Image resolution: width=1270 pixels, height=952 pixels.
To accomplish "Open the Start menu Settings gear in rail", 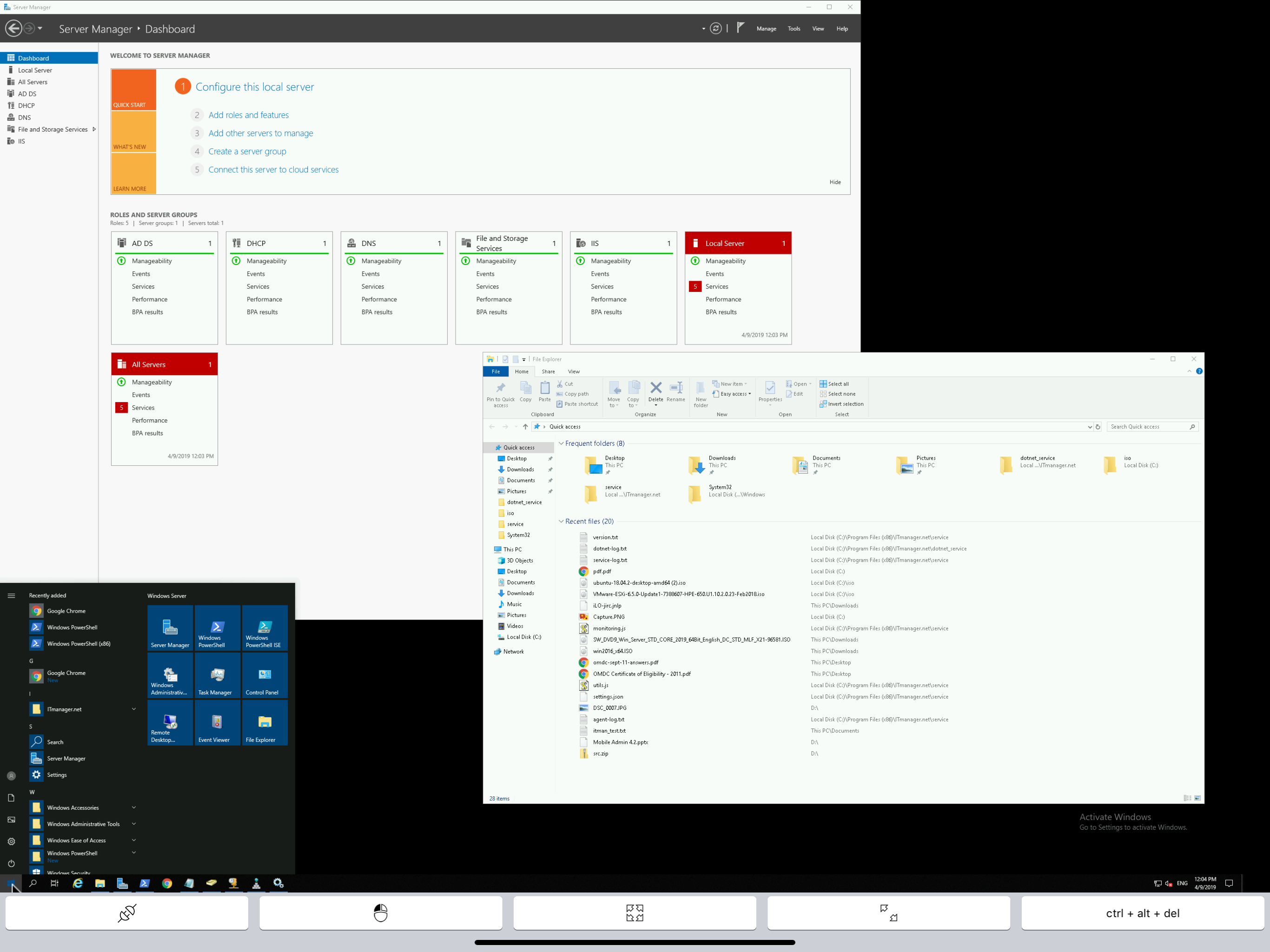I will tap(11, 841).
